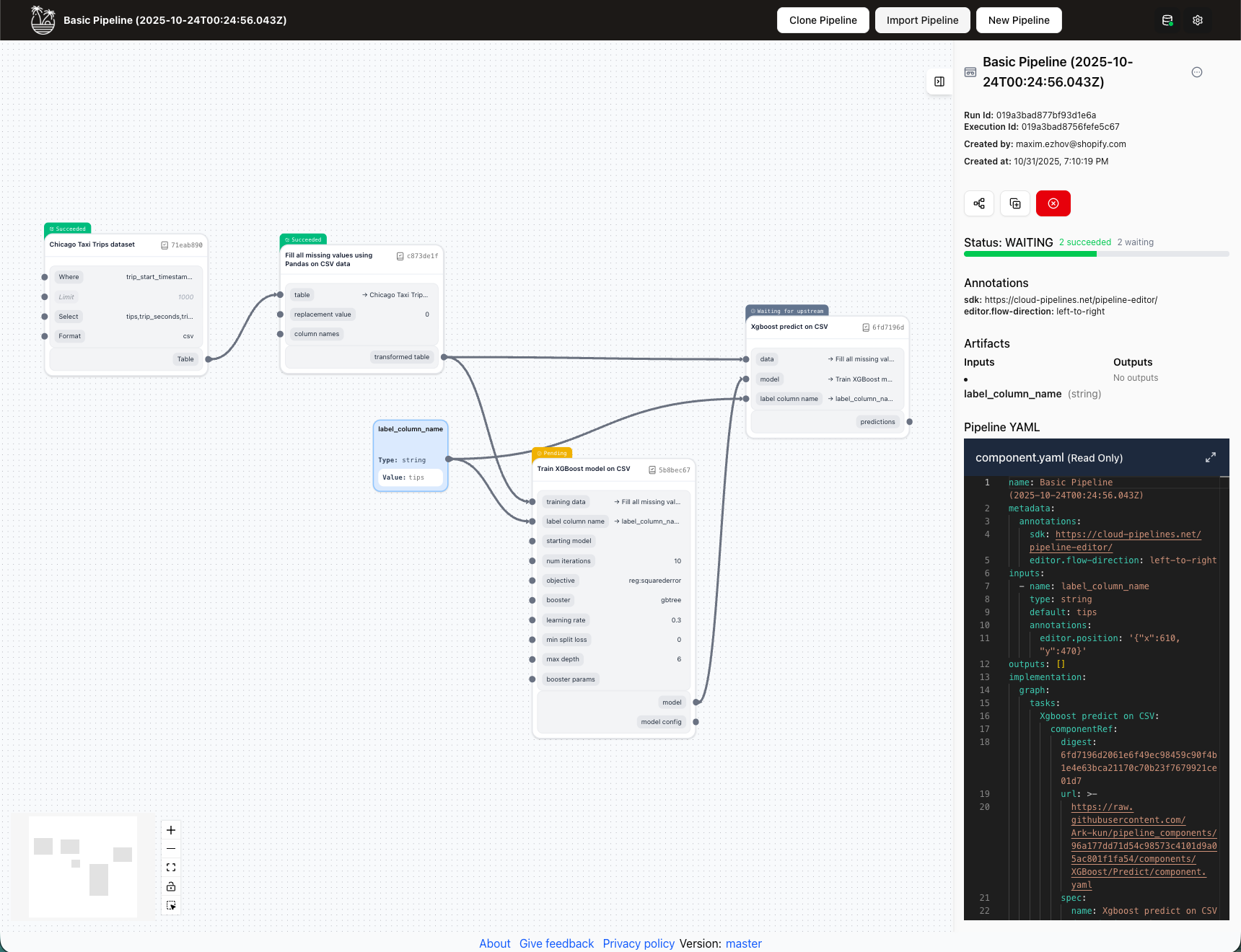Click the duplicate pipeline icon in sidebar
The width and height of the screenshot is (1241, 952).
click(x=1015, y=203)
